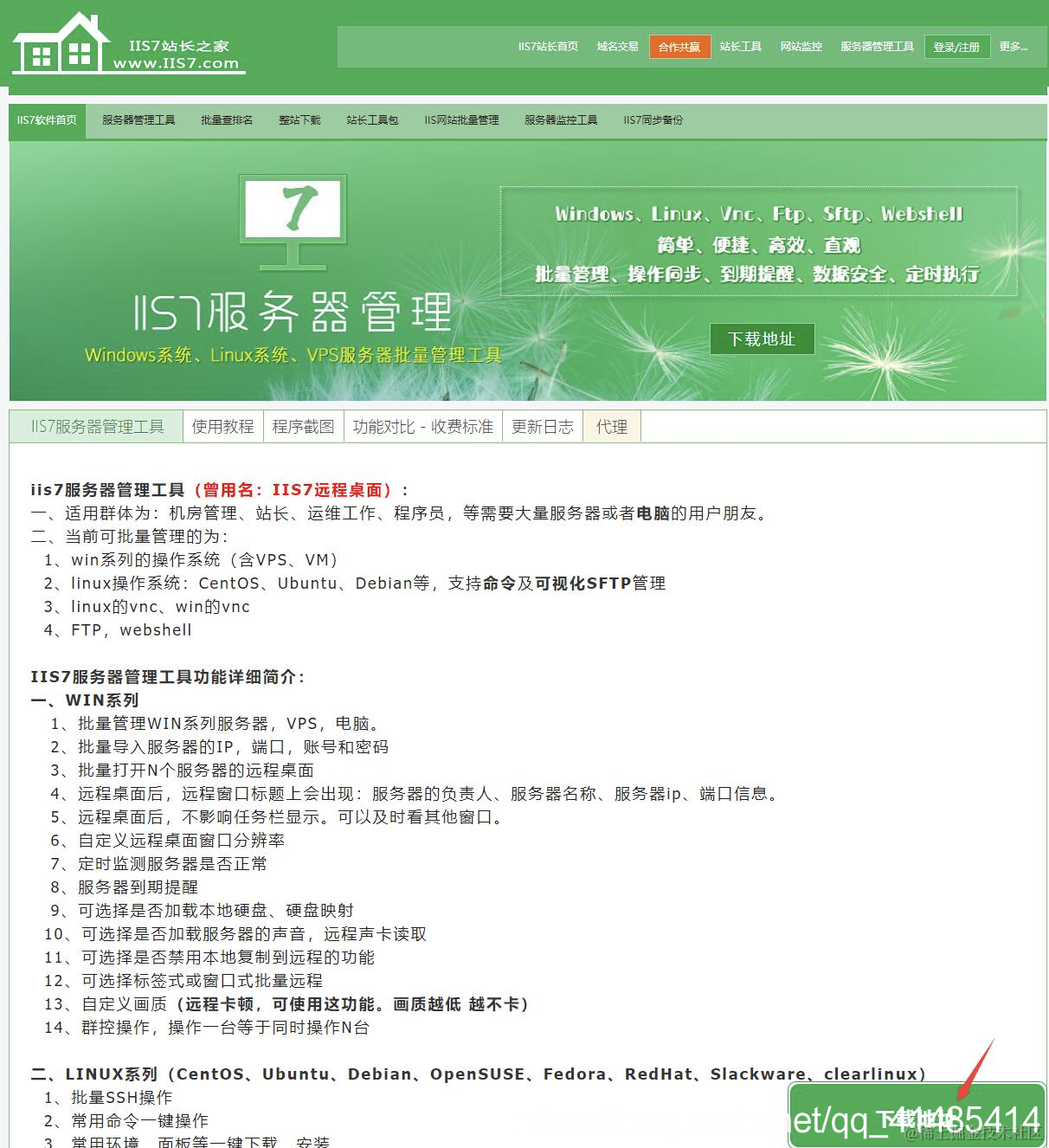Open 站长工具 in top navigation
This screenshot has width=1049, height=1148.
[x=741, y=47]
